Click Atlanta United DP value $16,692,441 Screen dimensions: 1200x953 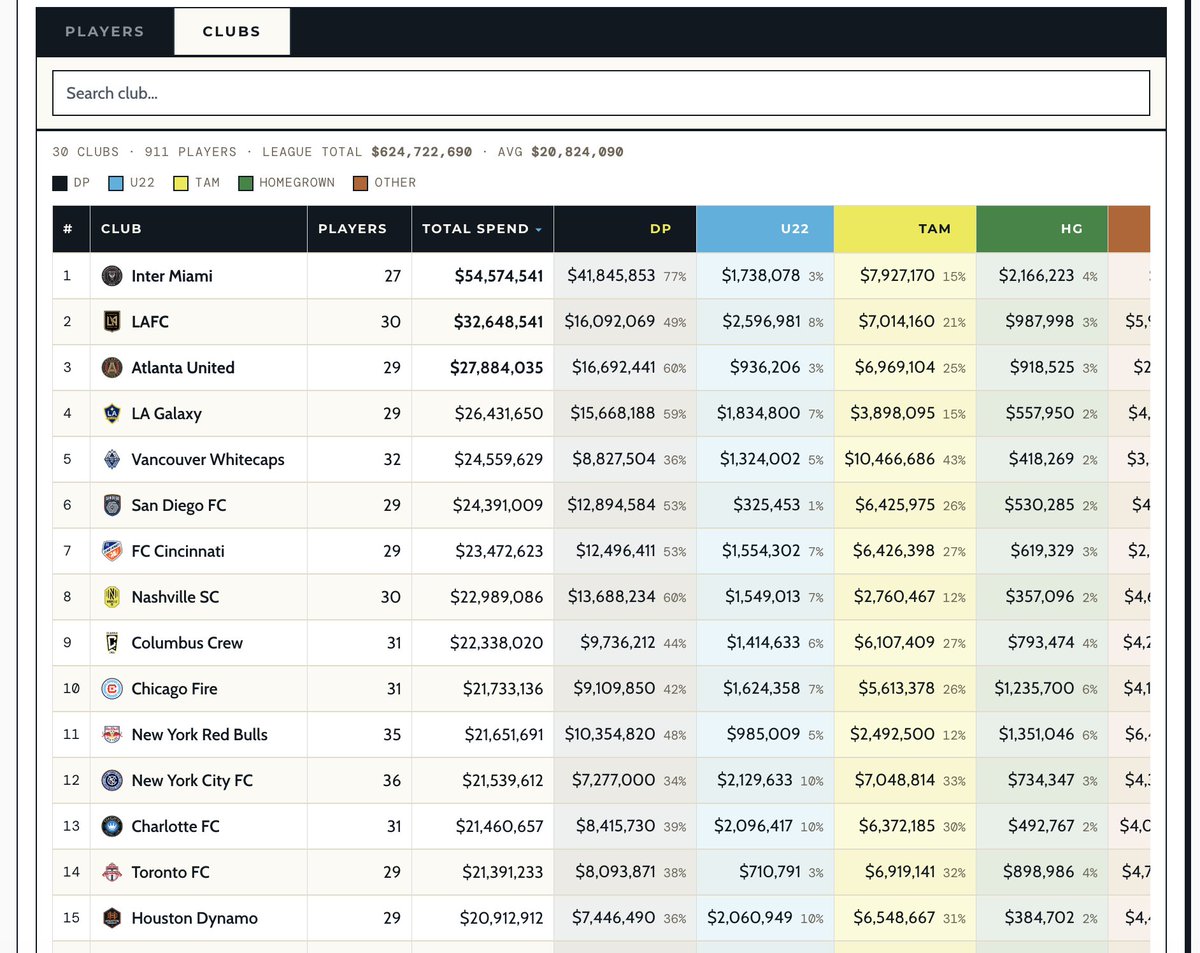[x=614, y=368]
